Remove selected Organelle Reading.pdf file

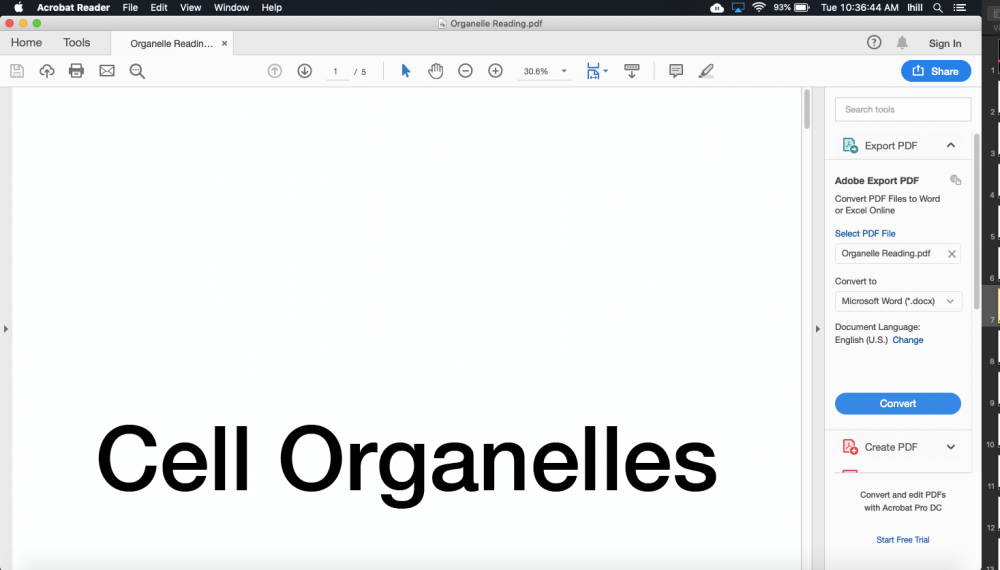[x=952, y=254]
